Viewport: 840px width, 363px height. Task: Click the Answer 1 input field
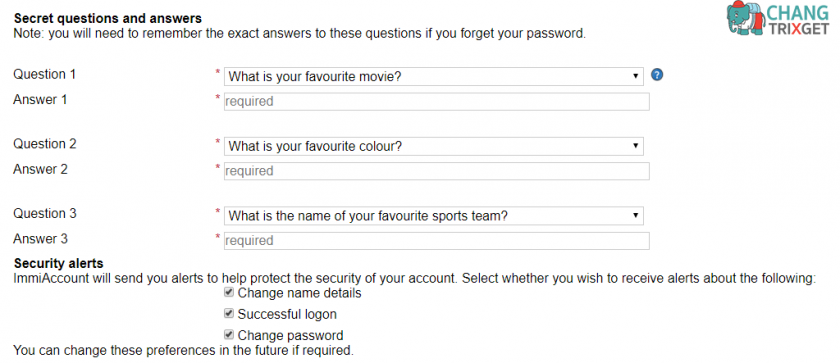click(x=437, y=102)
